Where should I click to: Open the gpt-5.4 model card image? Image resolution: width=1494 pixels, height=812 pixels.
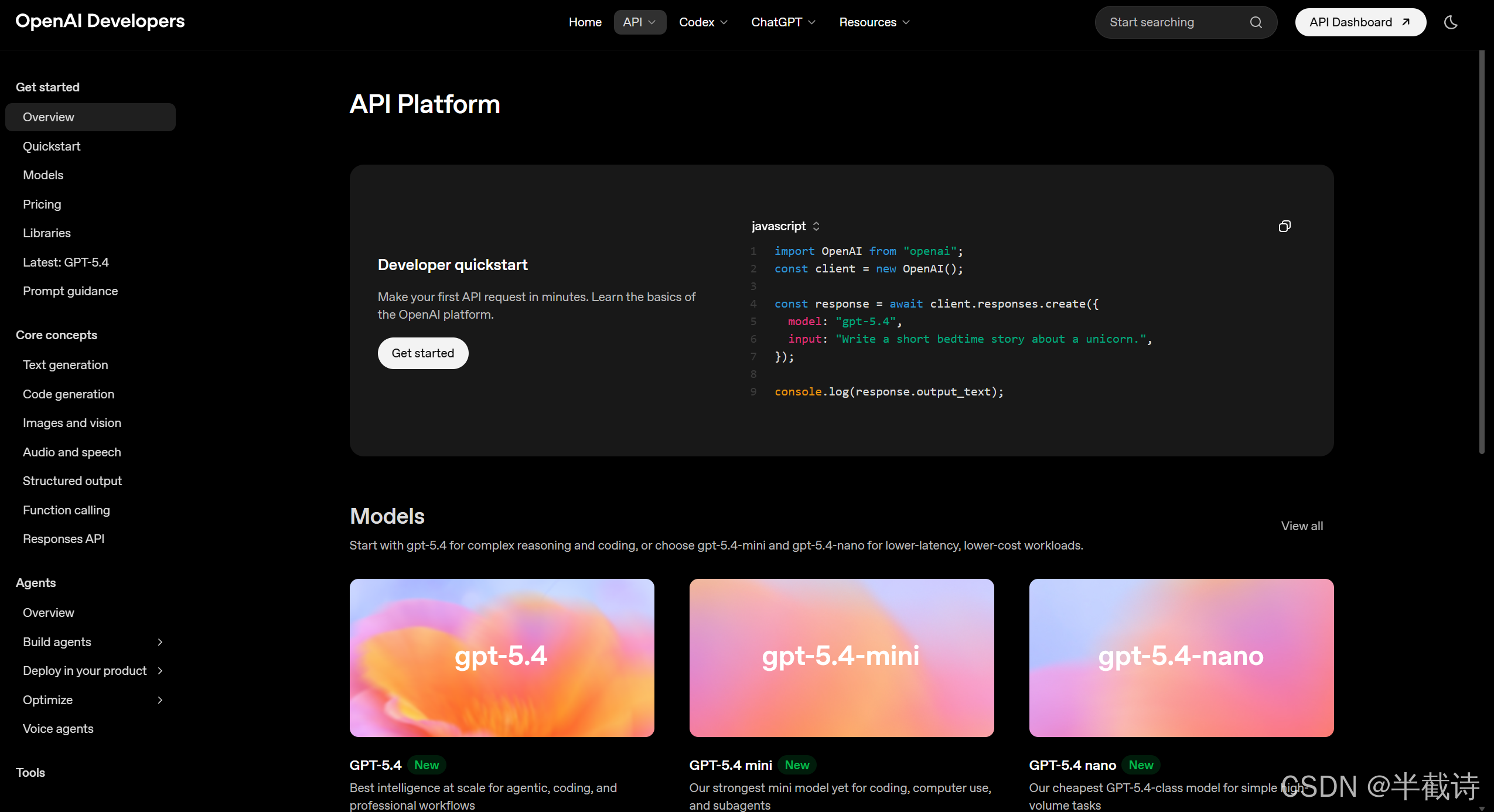click(502, 657)
